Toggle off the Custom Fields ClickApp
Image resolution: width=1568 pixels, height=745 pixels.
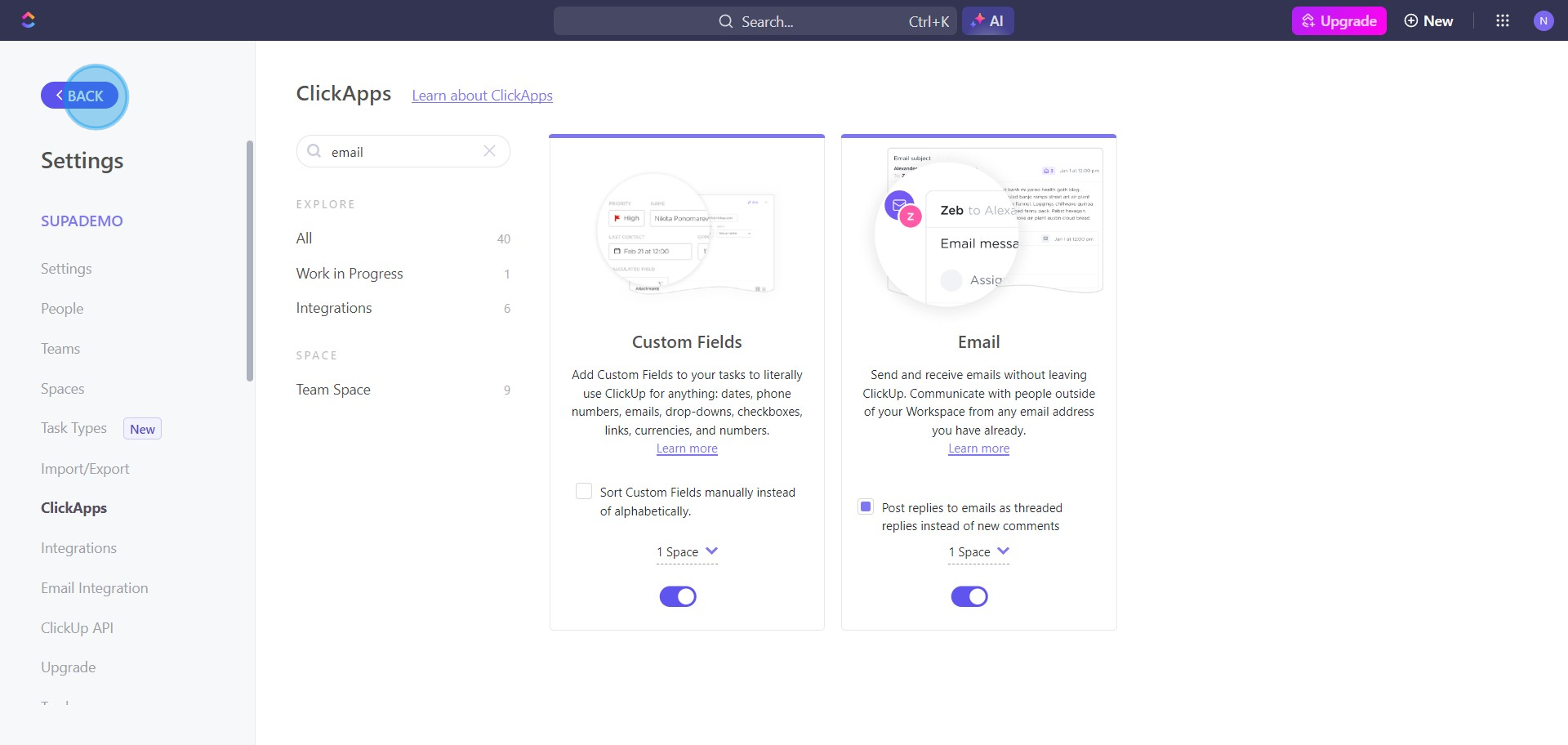(678, 596)
